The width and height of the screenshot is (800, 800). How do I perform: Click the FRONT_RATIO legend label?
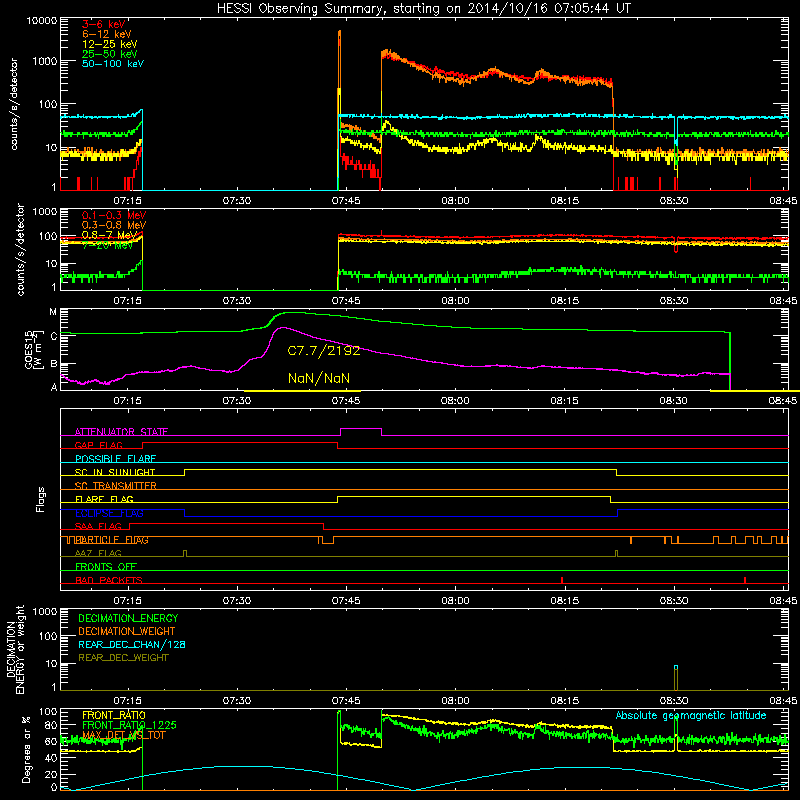114,715
